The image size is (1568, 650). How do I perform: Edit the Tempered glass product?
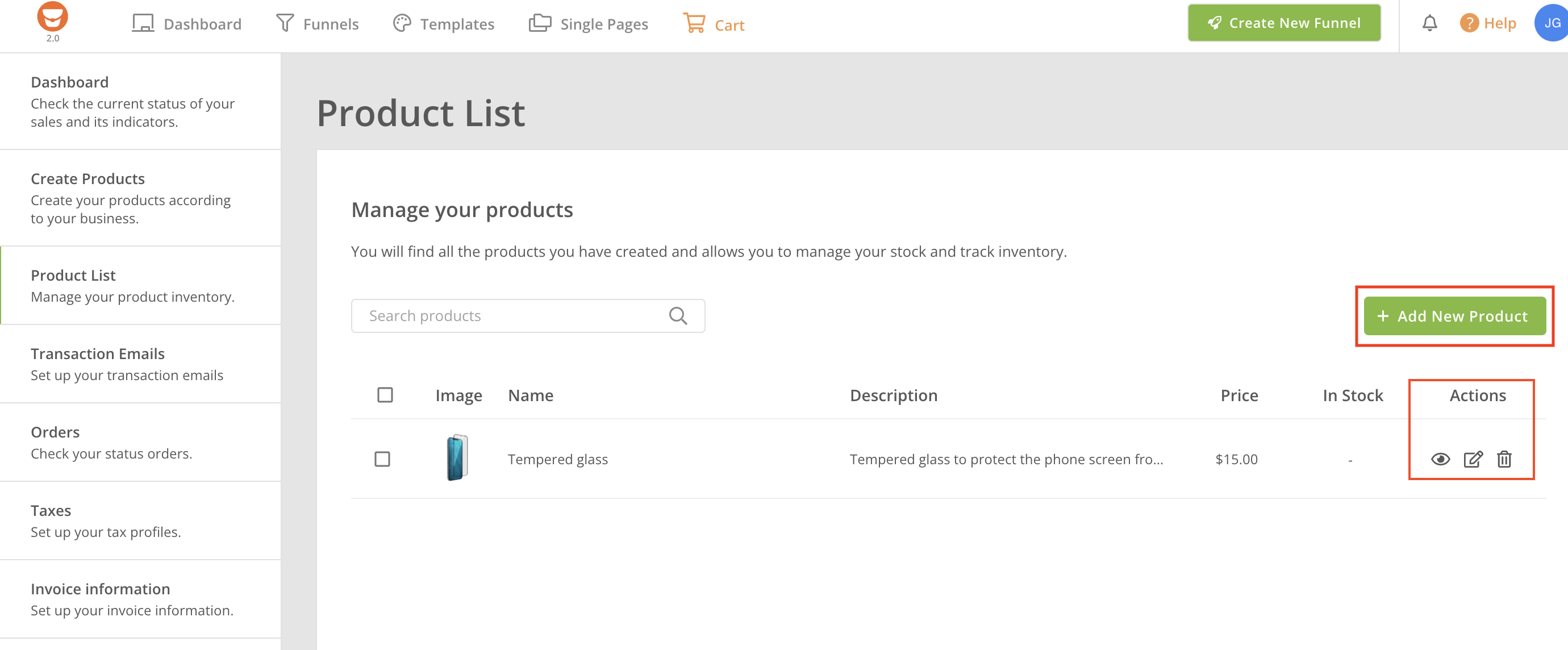tap(1473, 459)
